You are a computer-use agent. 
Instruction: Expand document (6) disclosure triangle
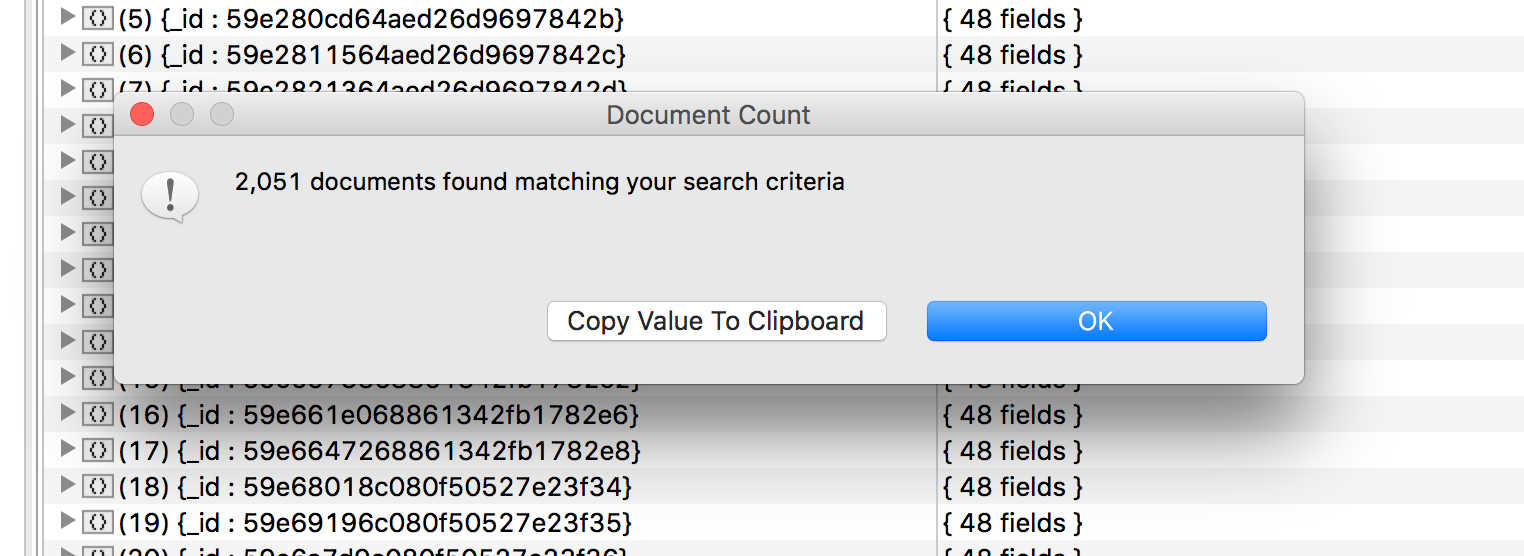click(67, 53)
